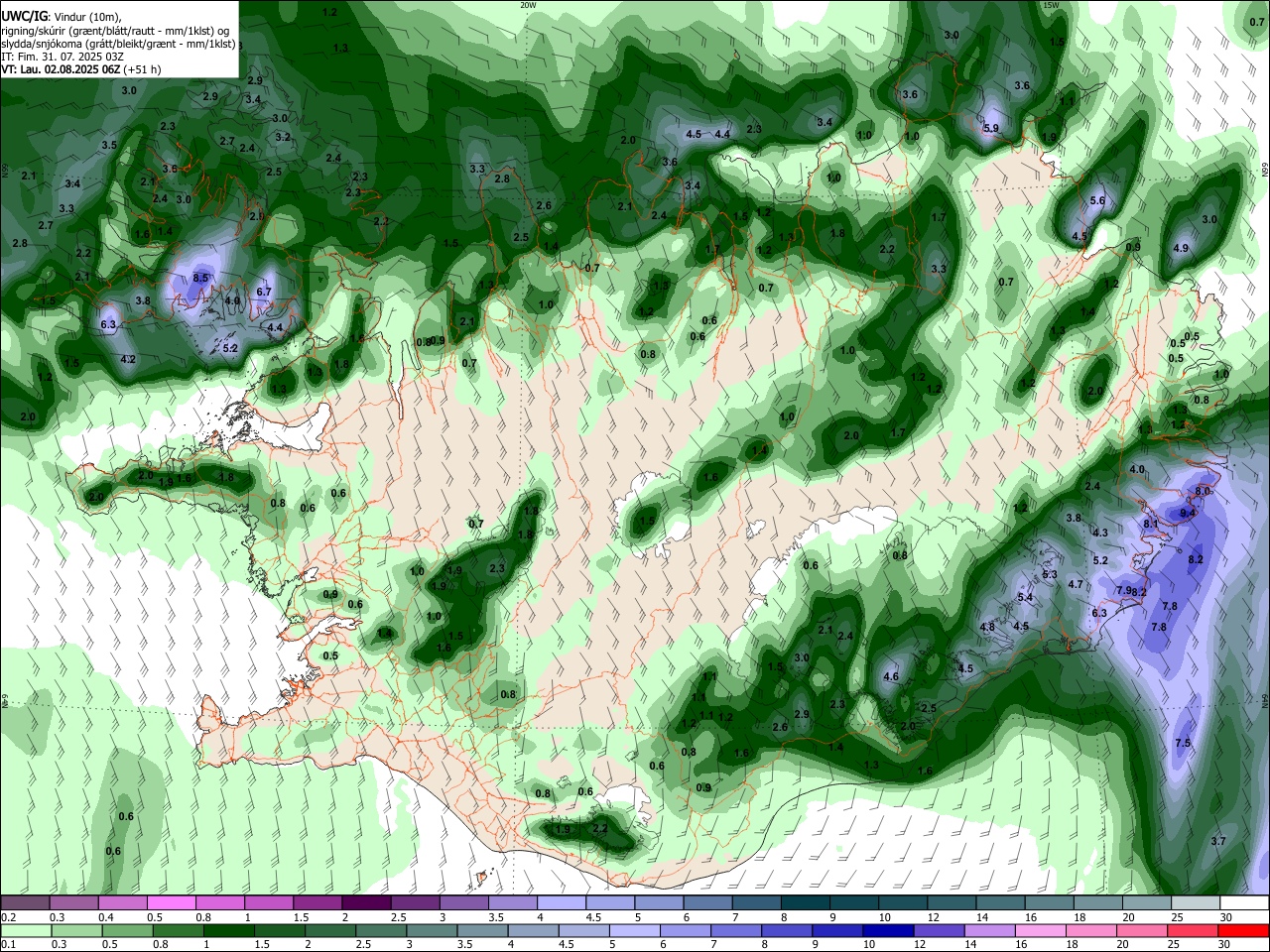Screen dimensions: 1270x952
Task: Select the bright red rain swatch right of label 30
Action: coord(1244,931)
